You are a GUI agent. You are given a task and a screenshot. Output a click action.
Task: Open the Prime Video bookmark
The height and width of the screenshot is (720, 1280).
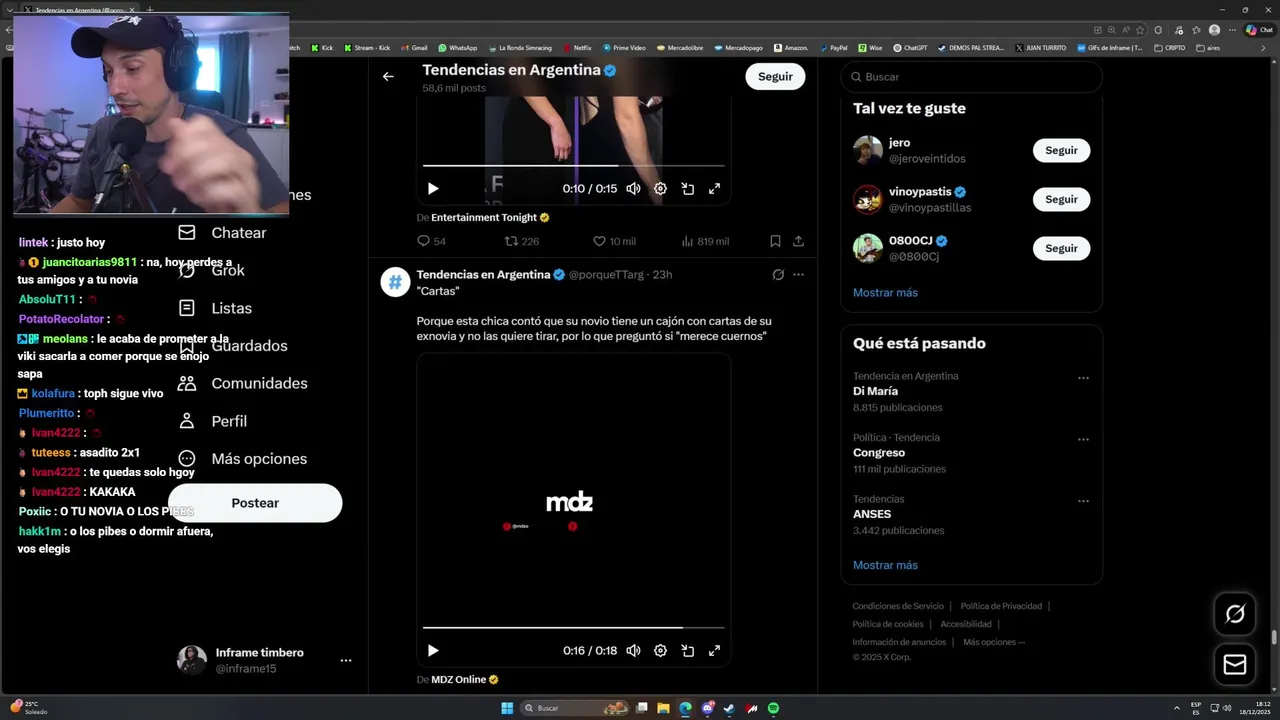coord(624,47)
